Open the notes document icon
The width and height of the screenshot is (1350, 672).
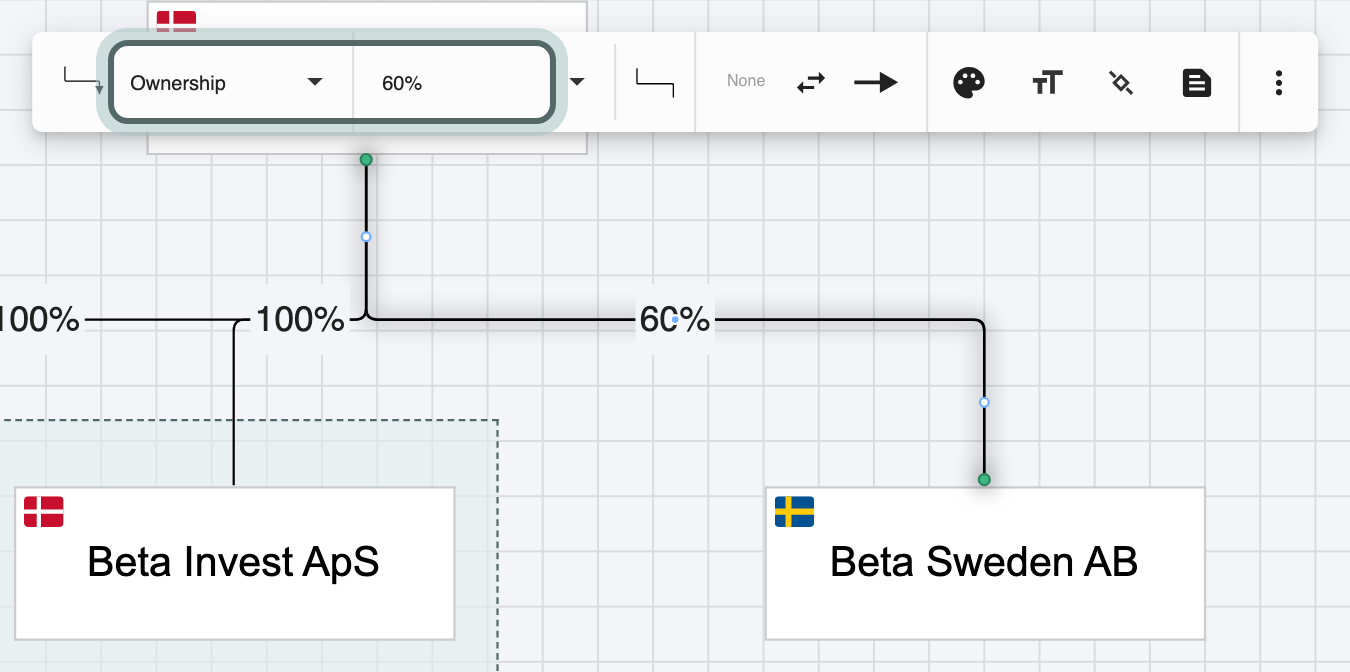1197,83
